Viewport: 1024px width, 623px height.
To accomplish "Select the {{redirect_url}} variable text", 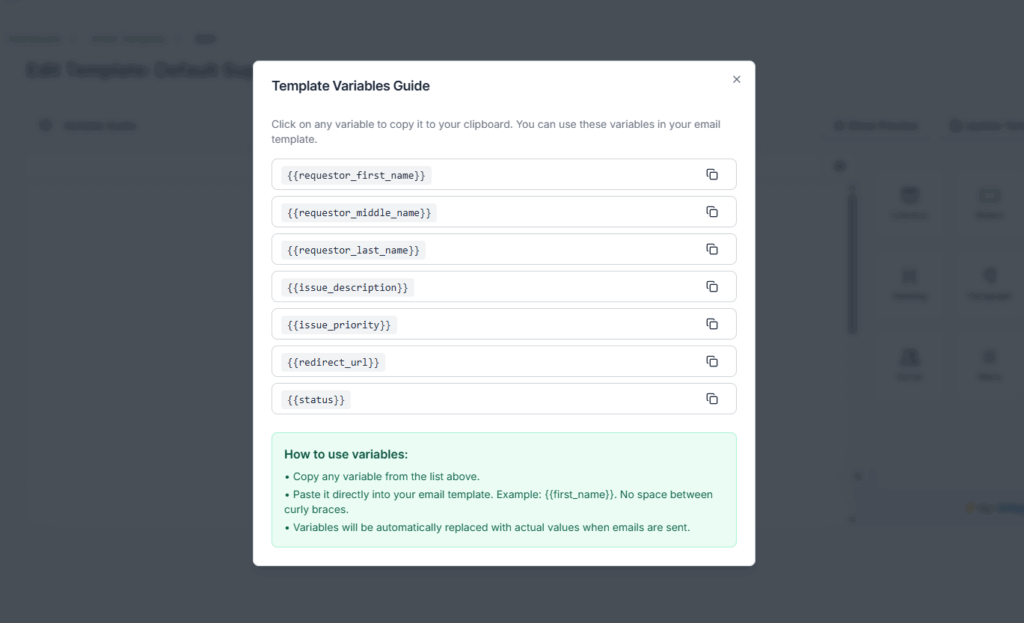I will pos(335,362).
